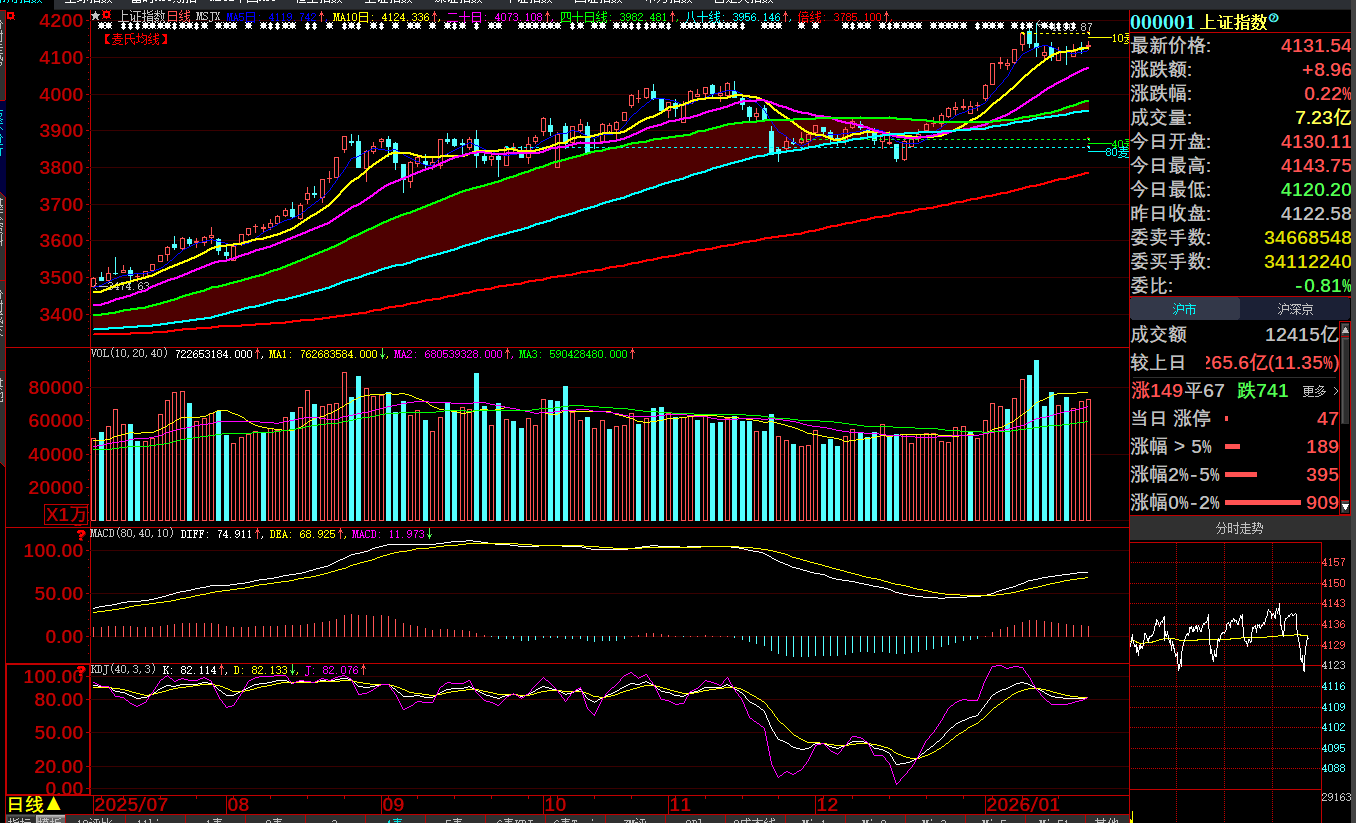Click the X1万 volume unit label
Viewport: 1356px width, 823px height.
[67, 514]
